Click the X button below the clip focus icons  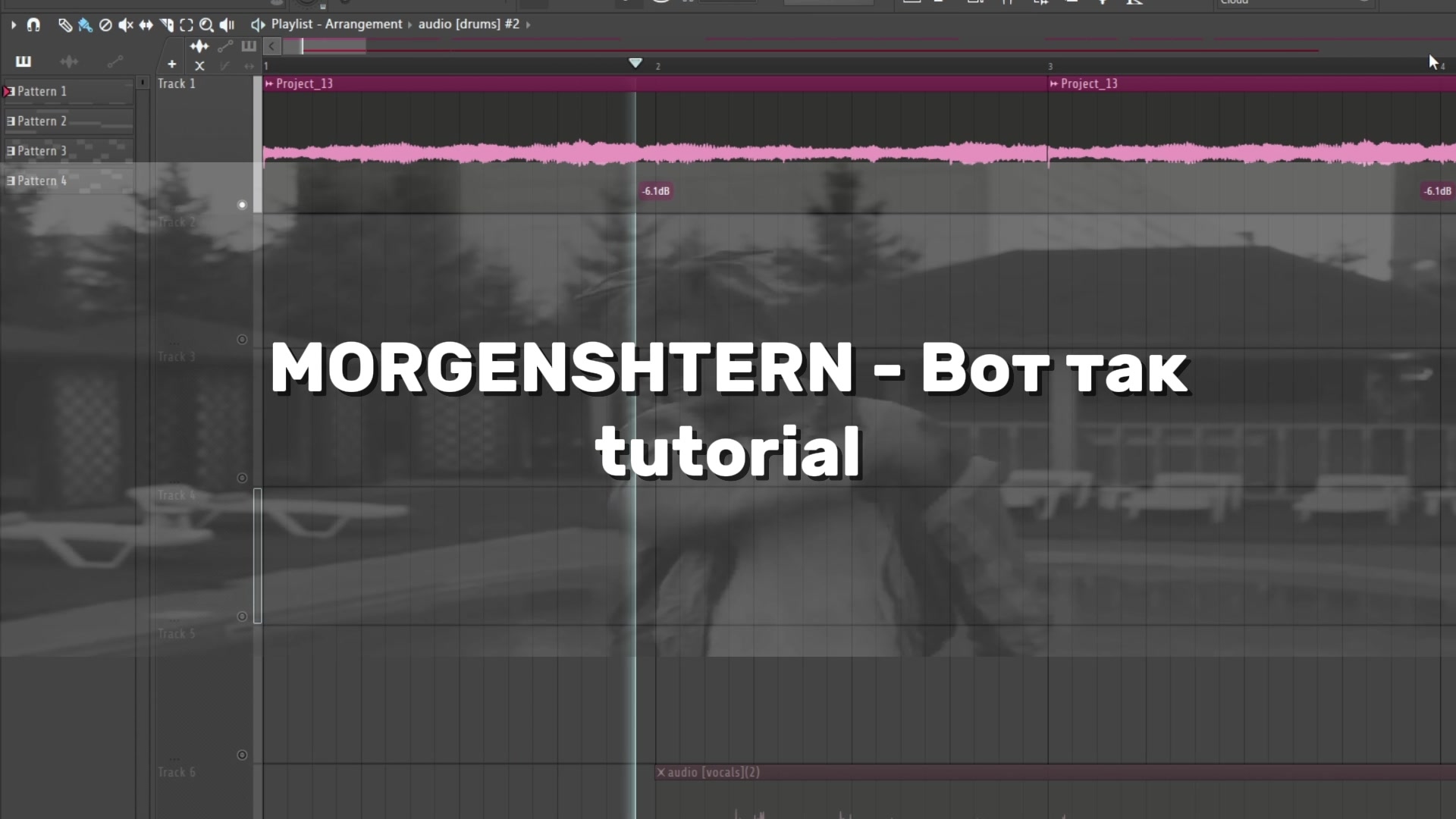pos(199,66)
